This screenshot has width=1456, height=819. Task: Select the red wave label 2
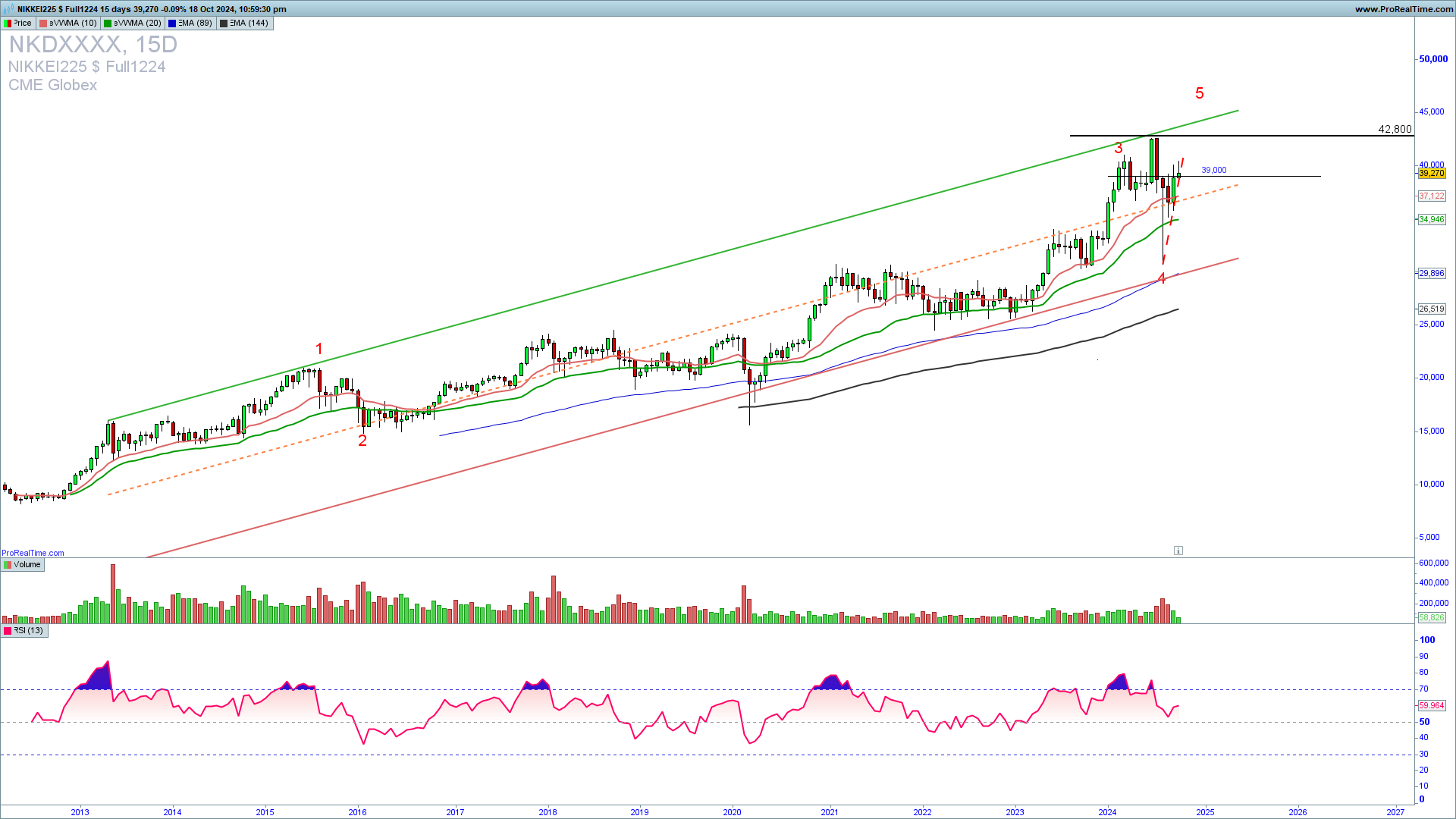tap(362, 441)
